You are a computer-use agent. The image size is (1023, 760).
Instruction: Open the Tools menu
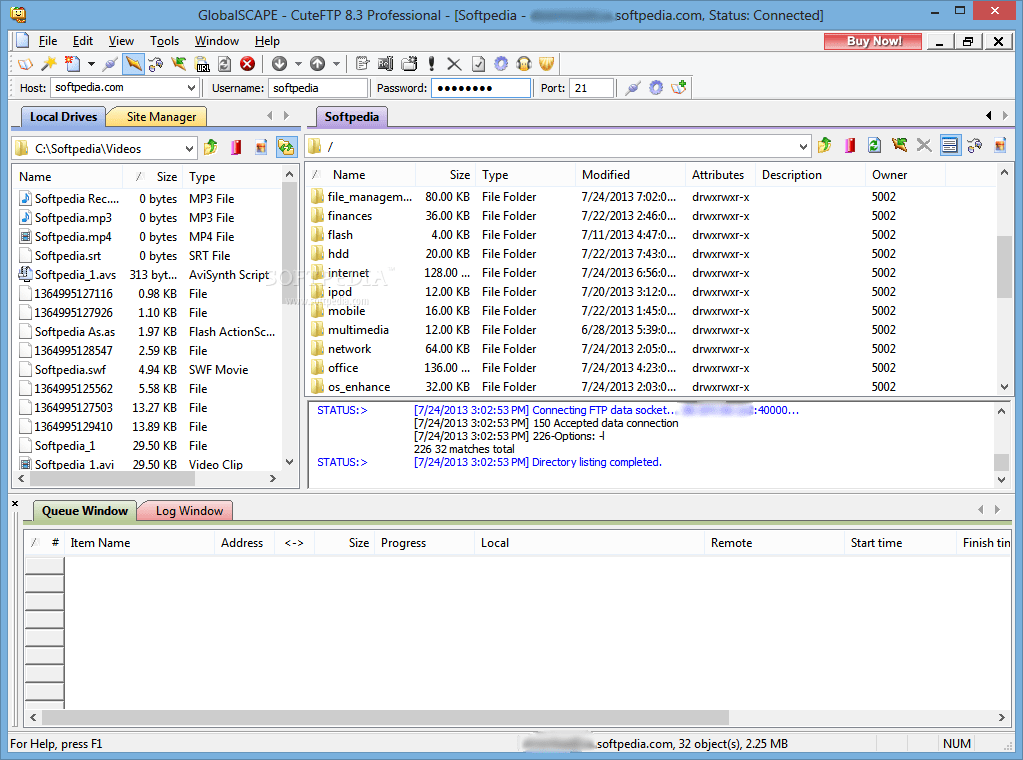point(164,41)
